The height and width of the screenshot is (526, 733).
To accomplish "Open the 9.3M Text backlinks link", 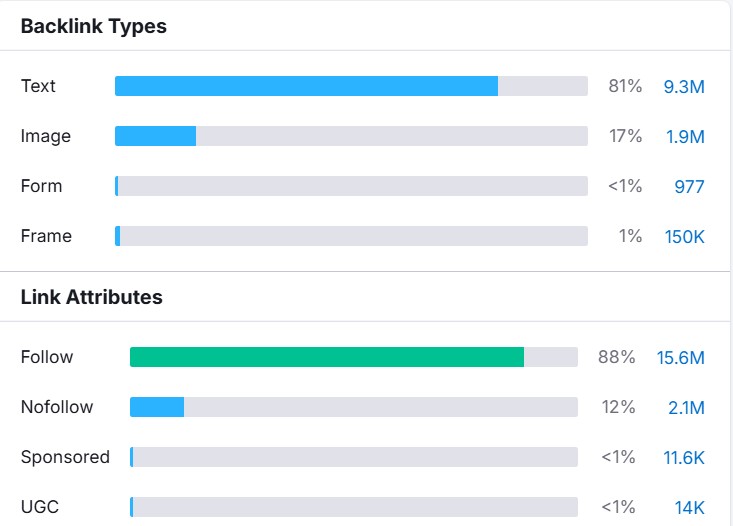I will click(684, 87).
